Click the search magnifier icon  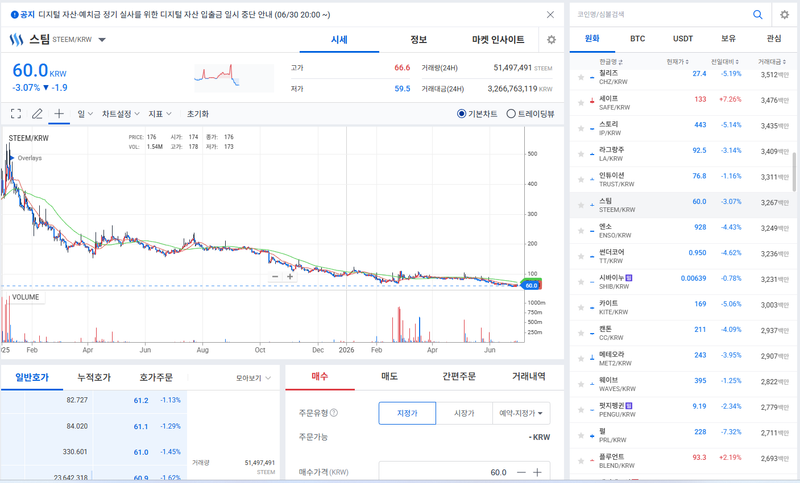click(x=758, y=15)
